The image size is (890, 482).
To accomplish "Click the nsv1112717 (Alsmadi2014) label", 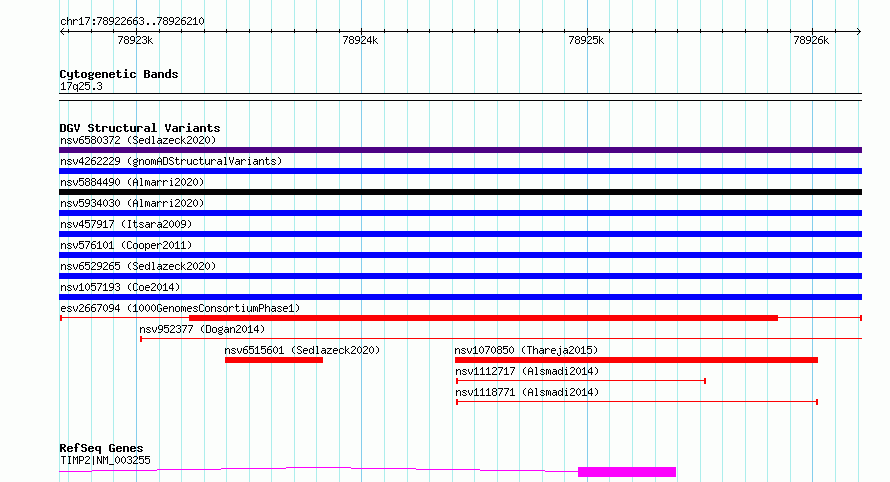I will pos(527,371).
